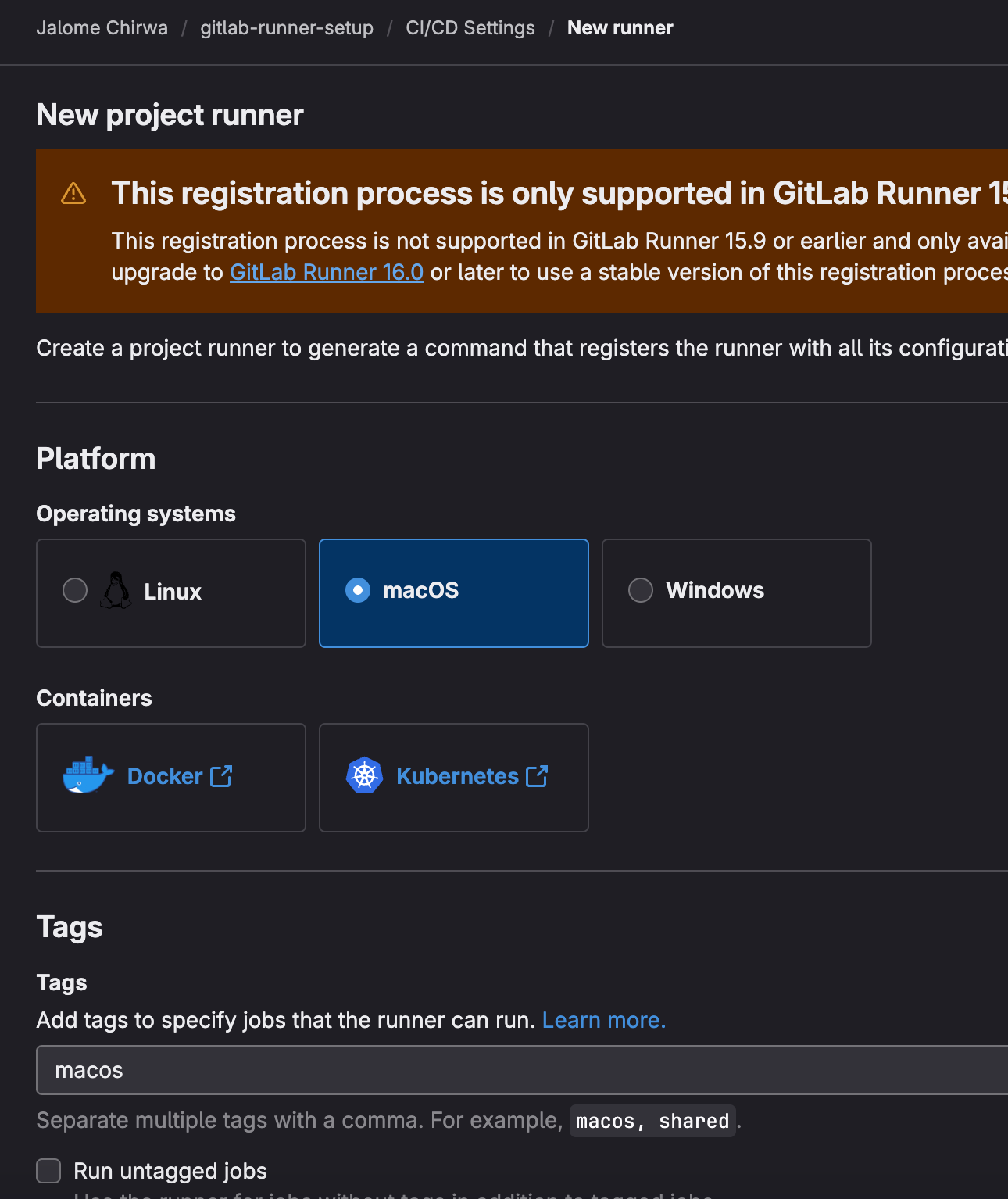Open the Docker container link
This screenshot has width=1008, height=1199.
tap(165, 776)
